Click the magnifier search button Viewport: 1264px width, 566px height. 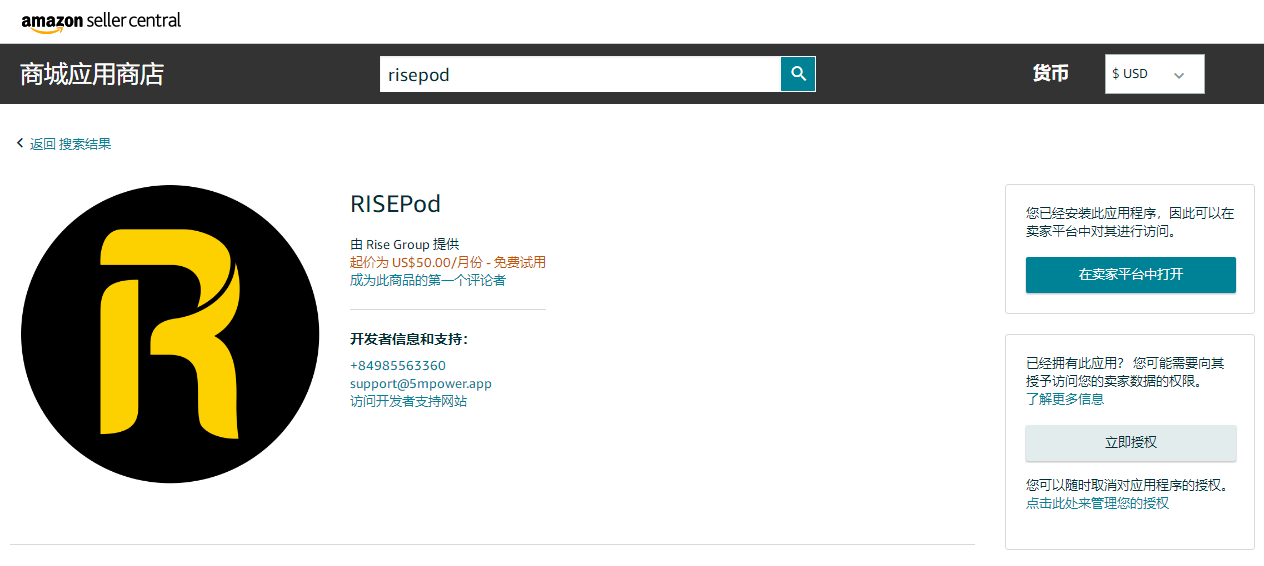click(798, 74)
